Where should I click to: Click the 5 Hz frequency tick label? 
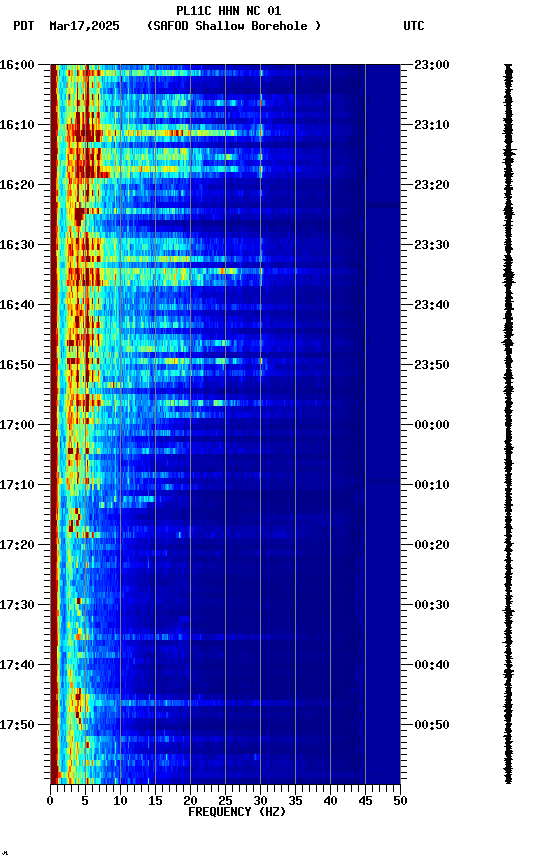pos(85,801)
